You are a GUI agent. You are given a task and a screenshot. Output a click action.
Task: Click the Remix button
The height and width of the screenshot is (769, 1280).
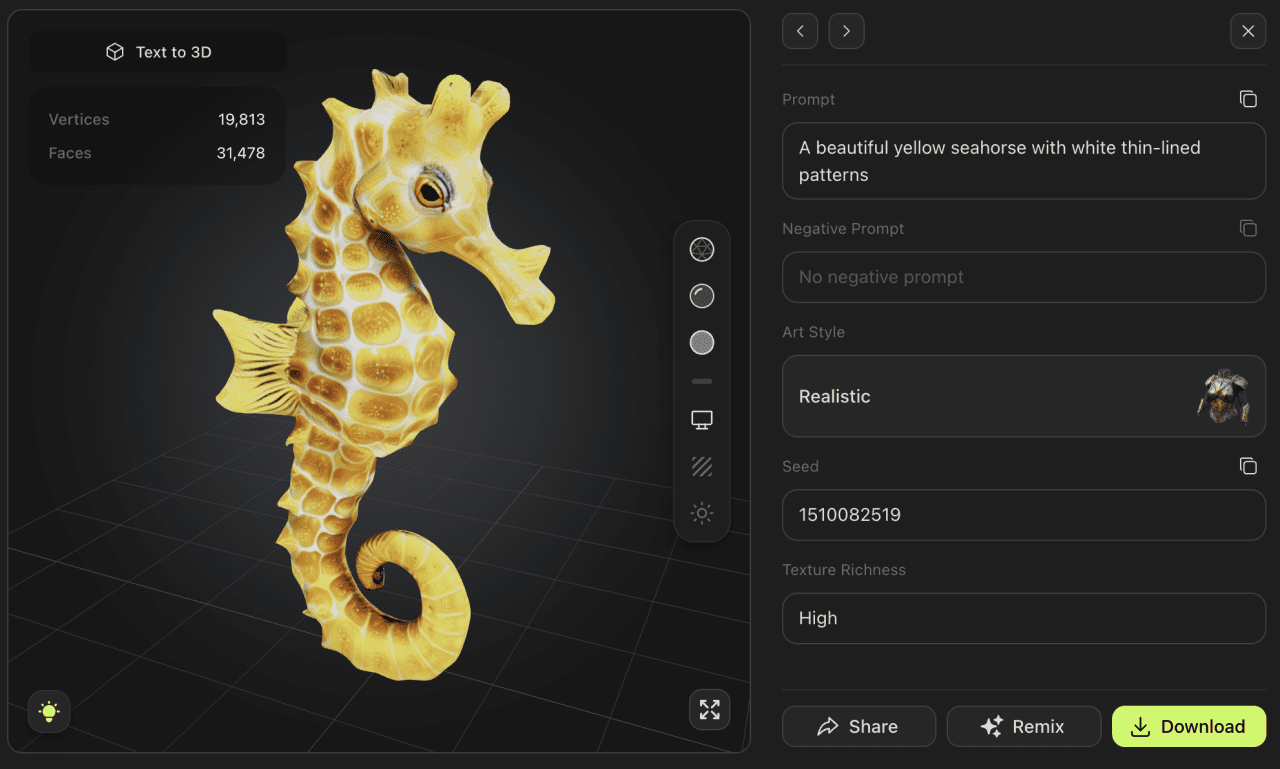click(1023, 726)
